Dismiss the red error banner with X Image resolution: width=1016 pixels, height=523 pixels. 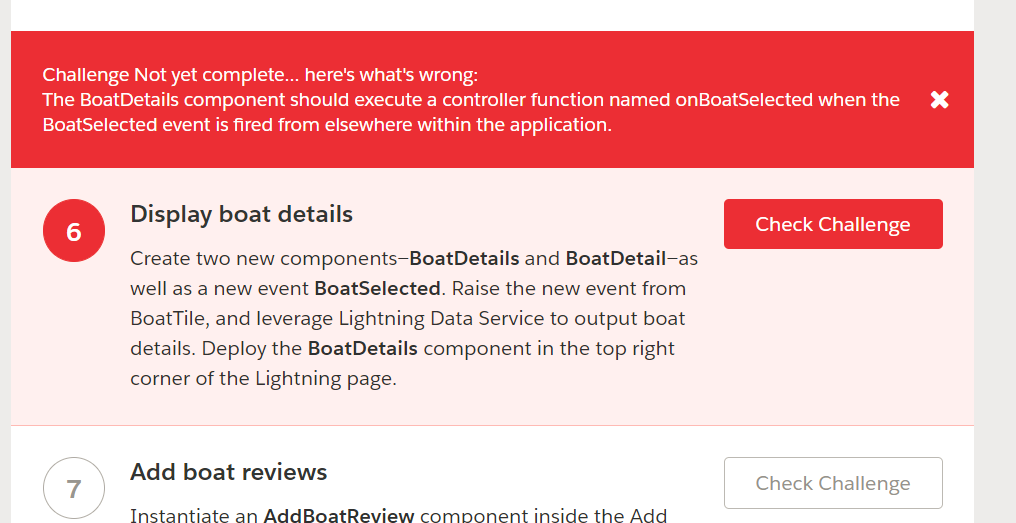(939, 100)
